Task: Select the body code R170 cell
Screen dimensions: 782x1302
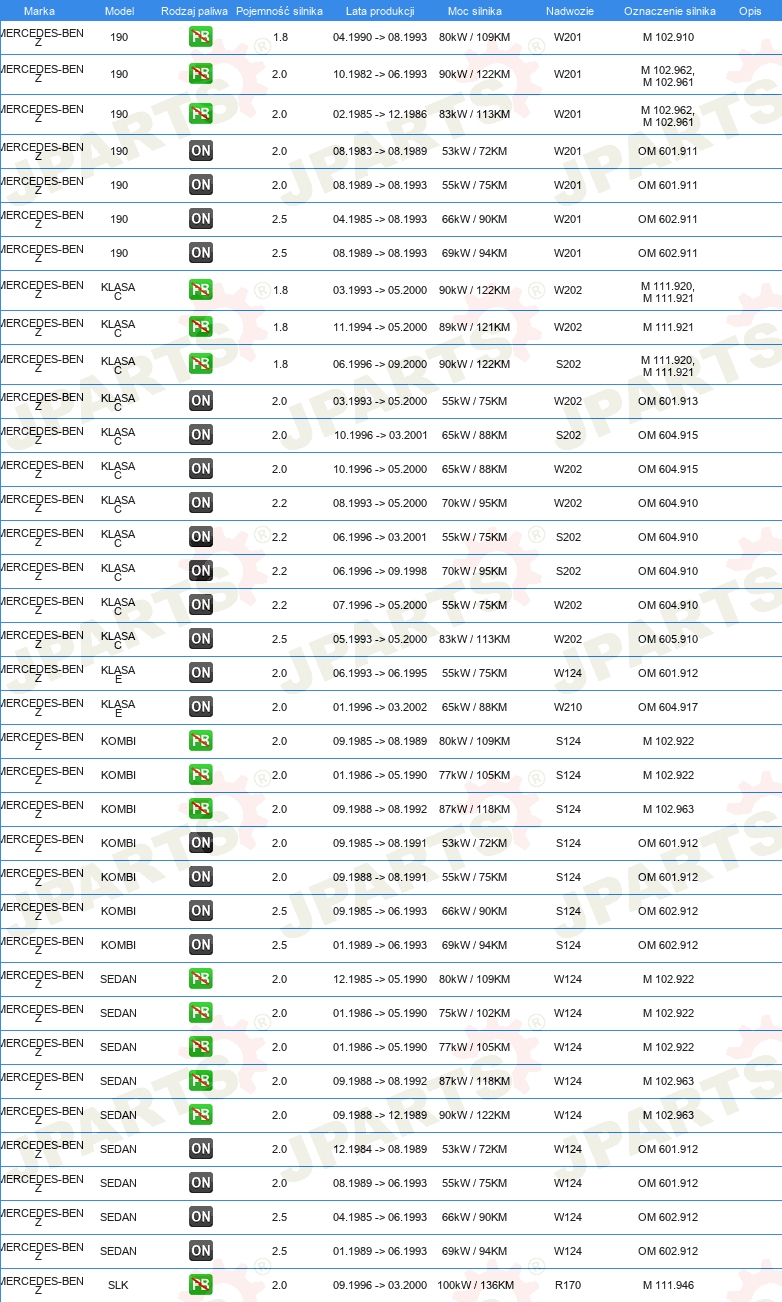Action: 568,1286
